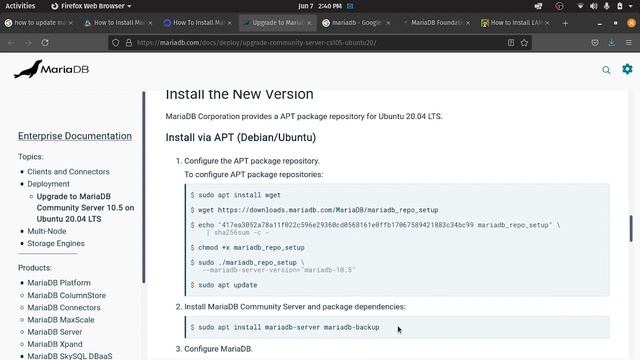Click Activities in the top bar
Screen dimensions: 640x360
point(20,6)
